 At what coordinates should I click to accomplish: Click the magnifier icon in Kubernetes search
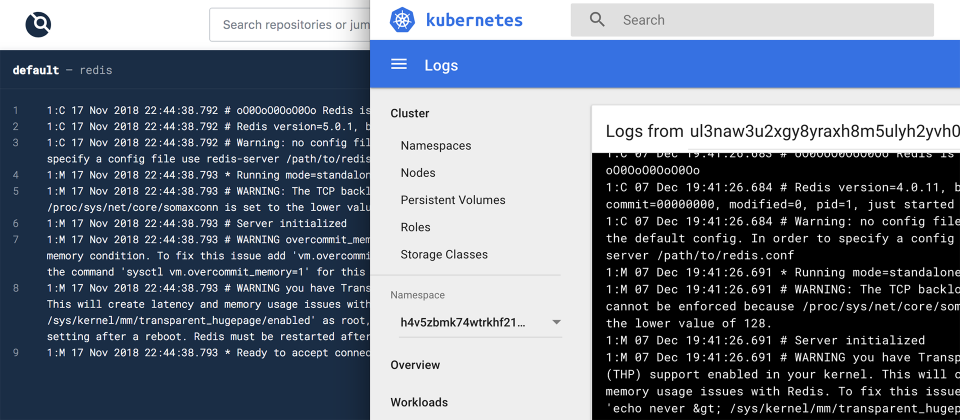[597, 20]
